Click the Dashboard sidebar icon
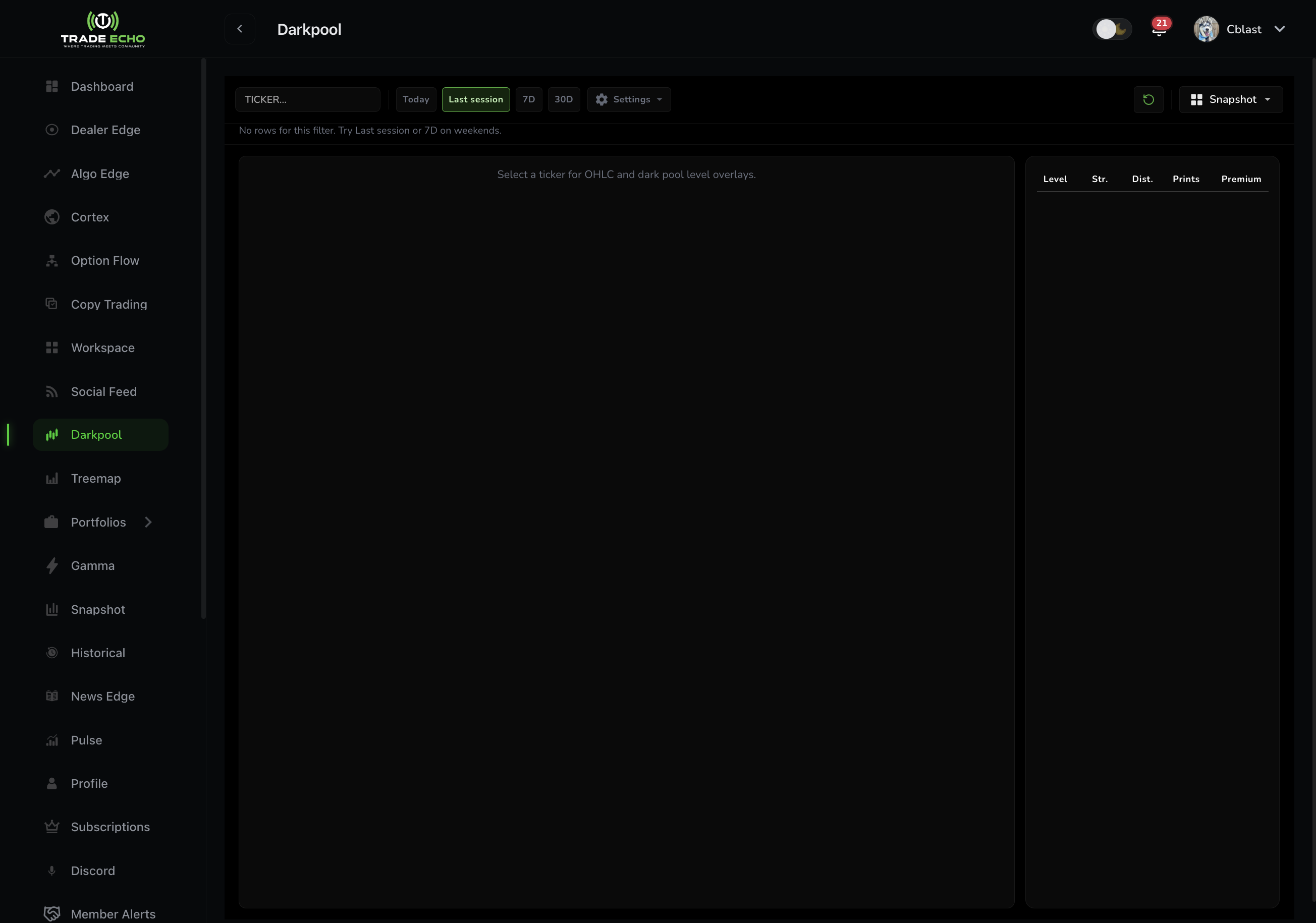The height and width of the screenshot is (923, 1316). click(x=51, y=87)
